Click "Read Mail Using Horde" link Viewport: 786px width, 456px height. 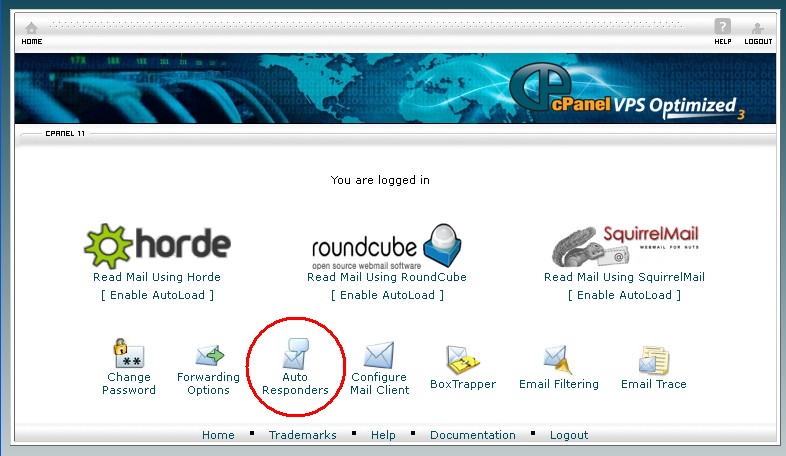coord(157,277)
